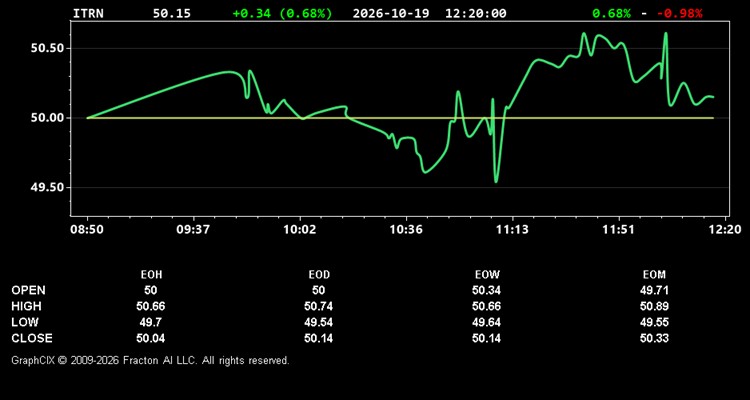The image size is (750, 400).
Task: Select the EOD column header
Action: (x=319, y=275)
